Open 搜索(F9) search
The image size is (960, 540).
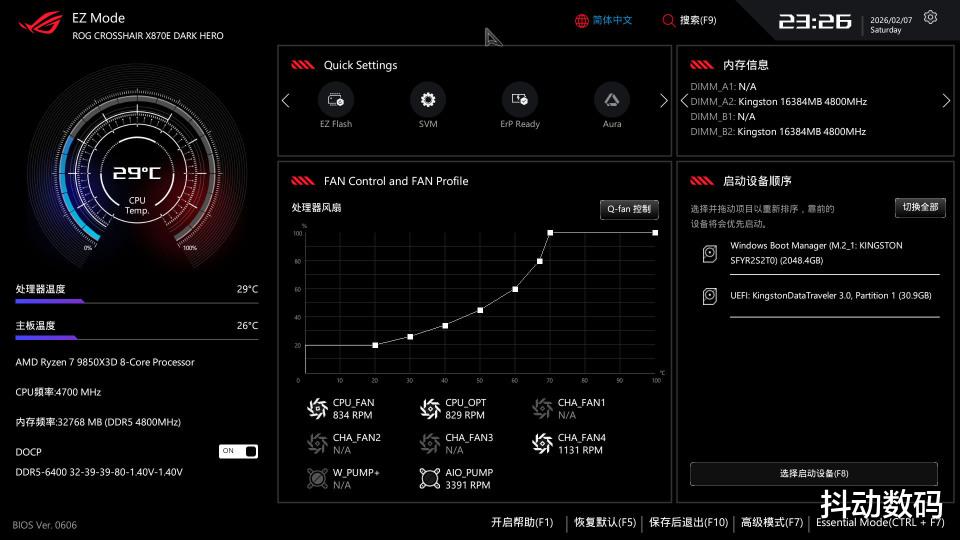click(698, 21)
